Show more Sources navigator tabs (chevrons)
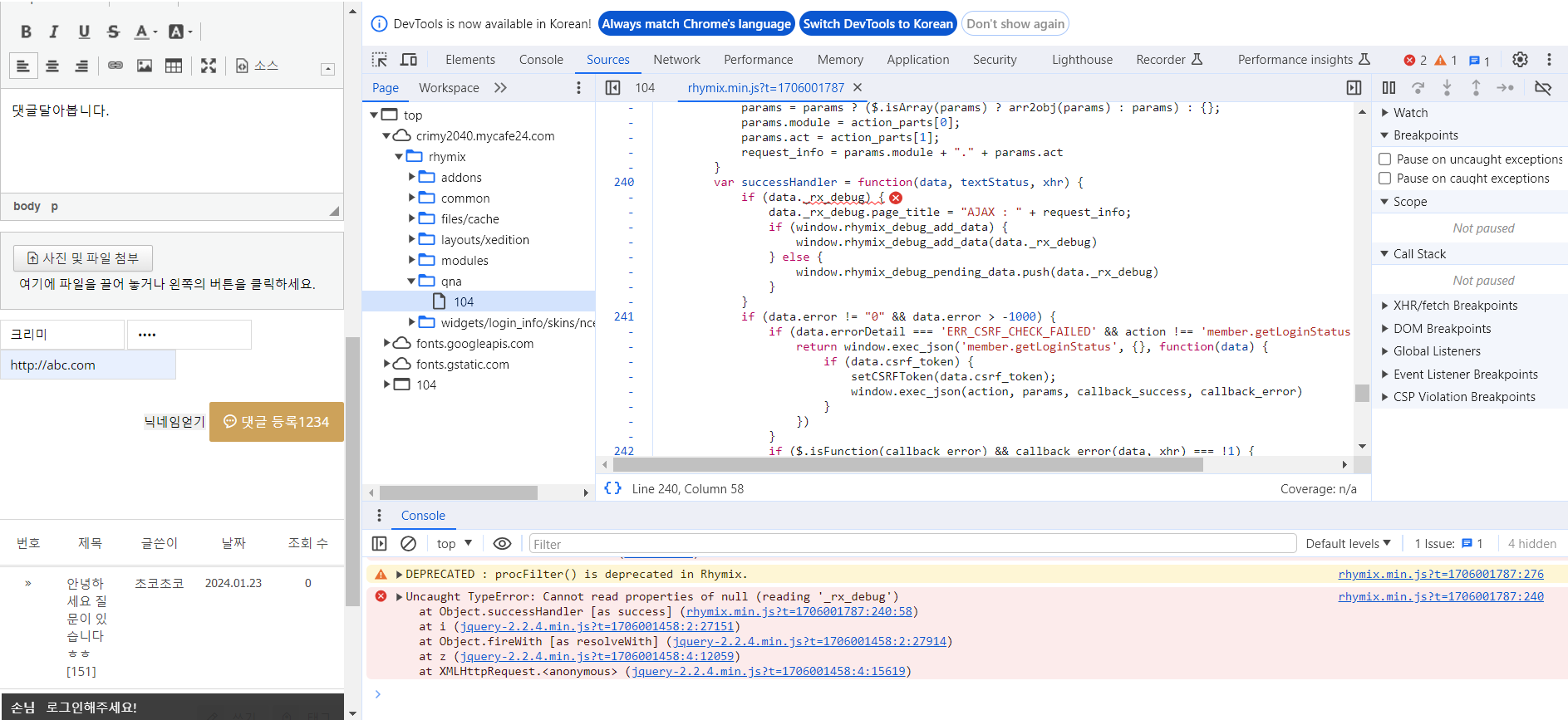This screenshot has width=1568, height=720. (x=500, y=88)
